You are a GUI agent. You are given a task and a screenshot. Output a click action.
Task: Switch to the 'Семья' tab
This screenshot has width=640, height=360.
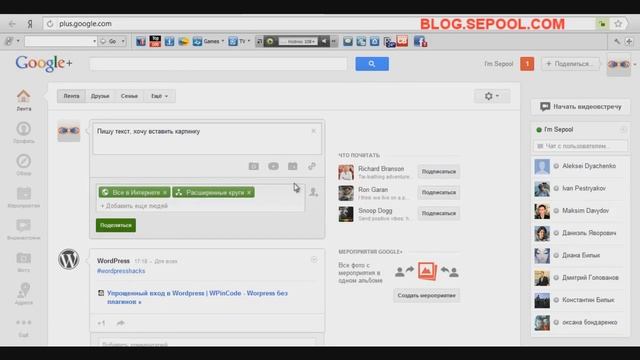click(x=129, y=96)
